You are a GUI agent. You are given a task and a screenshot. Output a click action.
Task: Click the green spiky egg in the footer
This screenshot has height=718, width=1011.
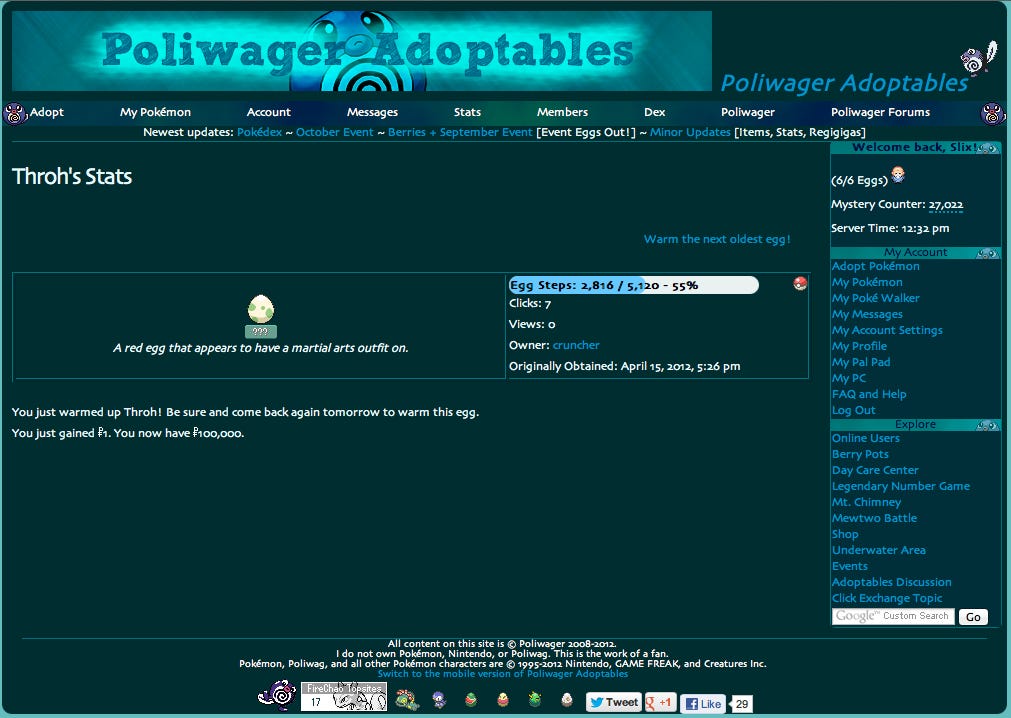pos(535,699)
